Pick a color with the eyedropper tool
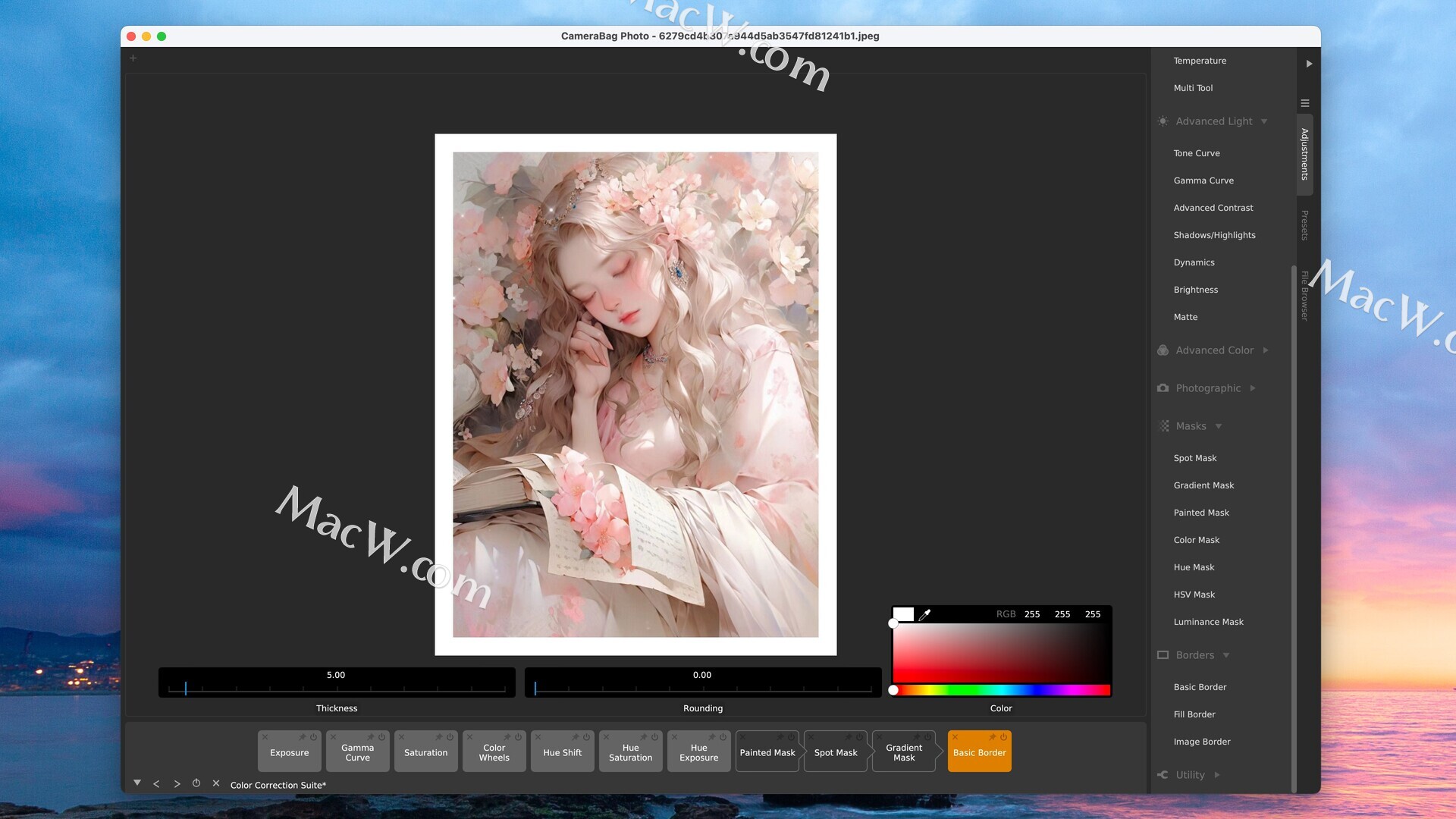The image size is (1456, 819). point(924,614)
